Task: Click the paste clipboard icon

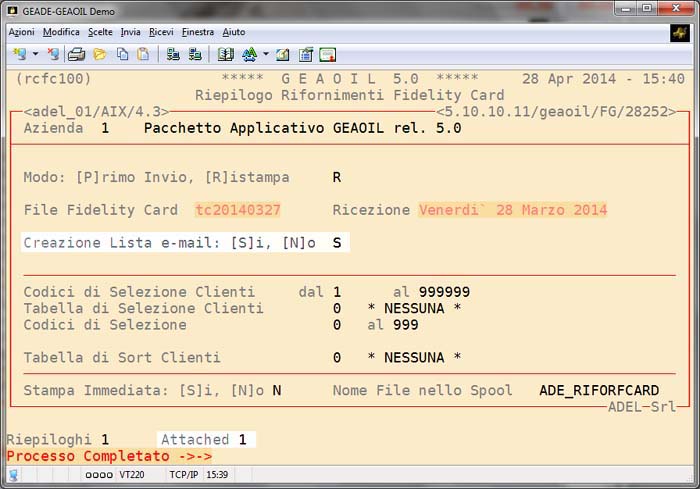Action: pyautogui.click(x=143, y=54)
